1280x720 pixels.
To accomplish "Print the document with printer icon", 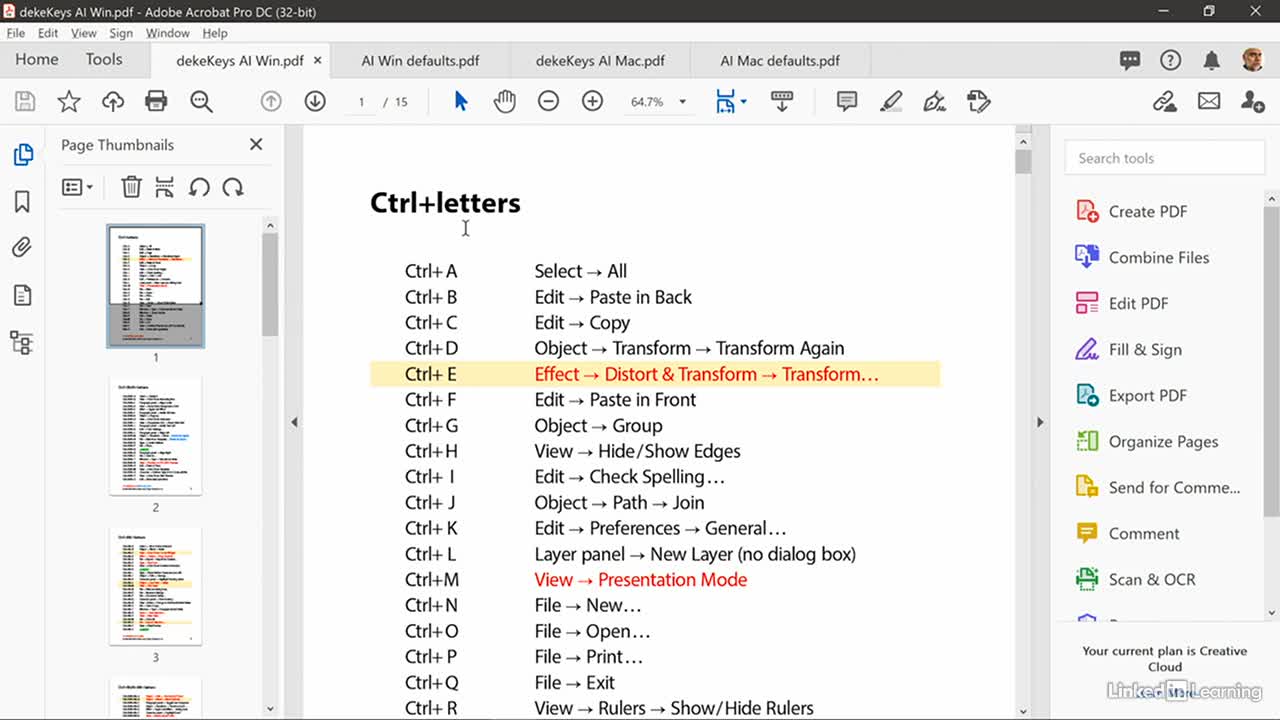I will (156, 101).
